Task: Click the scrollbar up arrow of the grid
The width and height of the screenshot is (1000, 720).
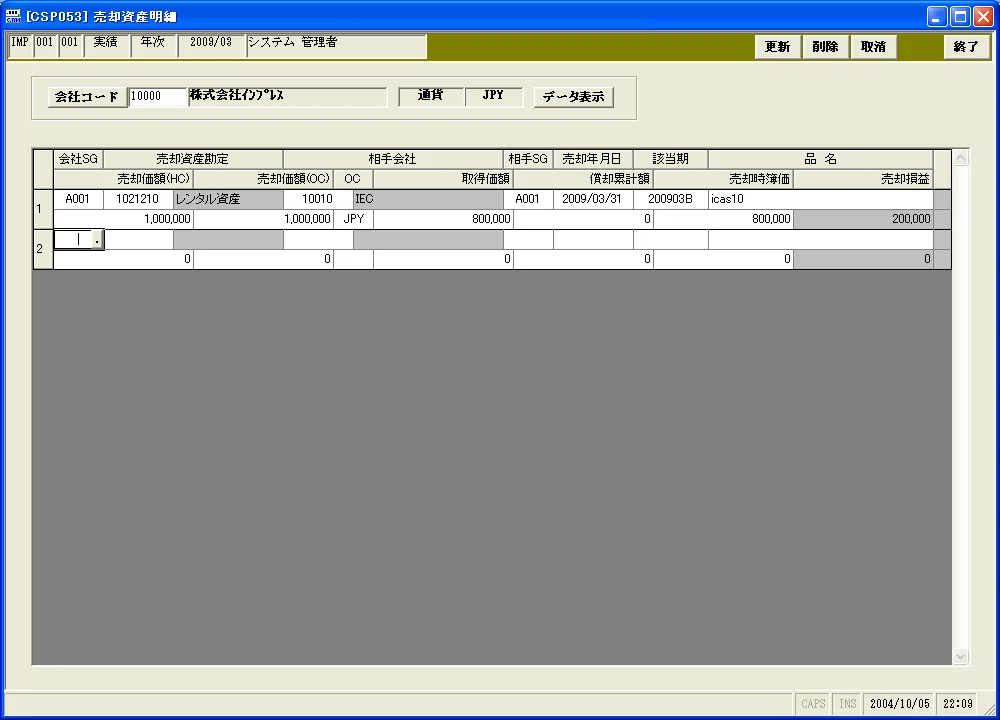Action: point(960,158)
